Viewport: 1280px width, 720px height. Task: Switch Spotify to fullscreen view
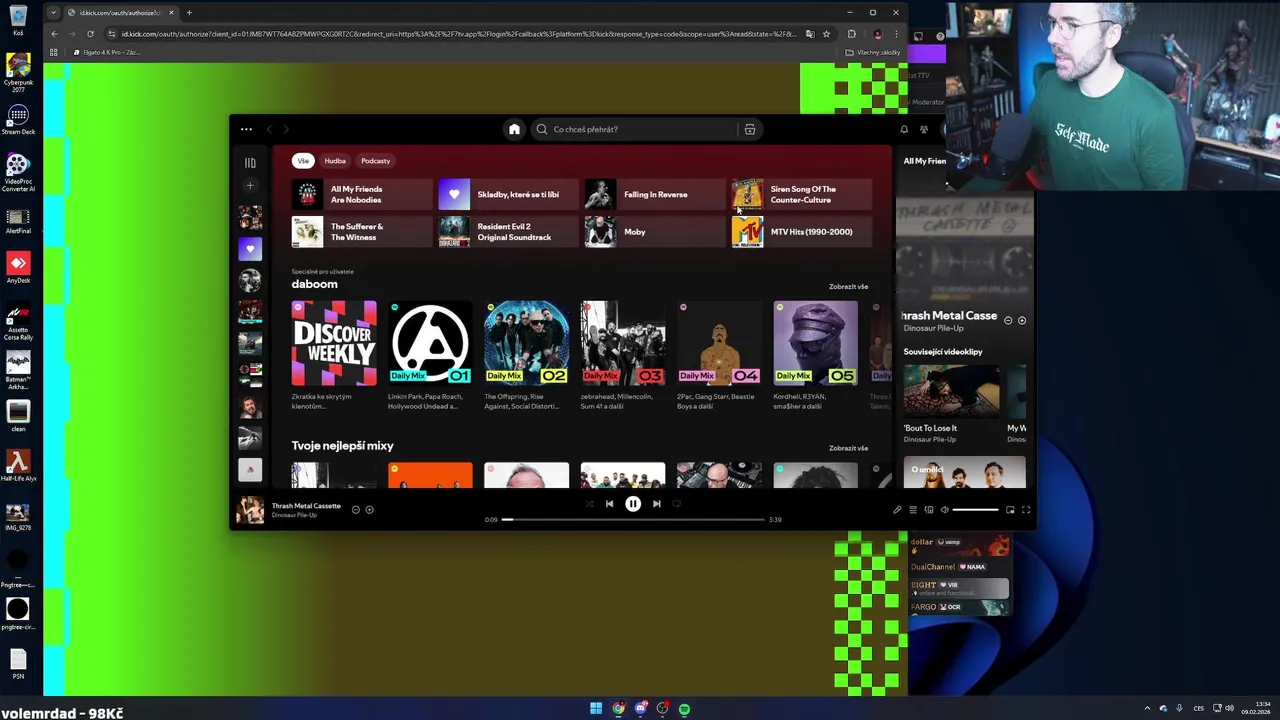coord(1026,510)
